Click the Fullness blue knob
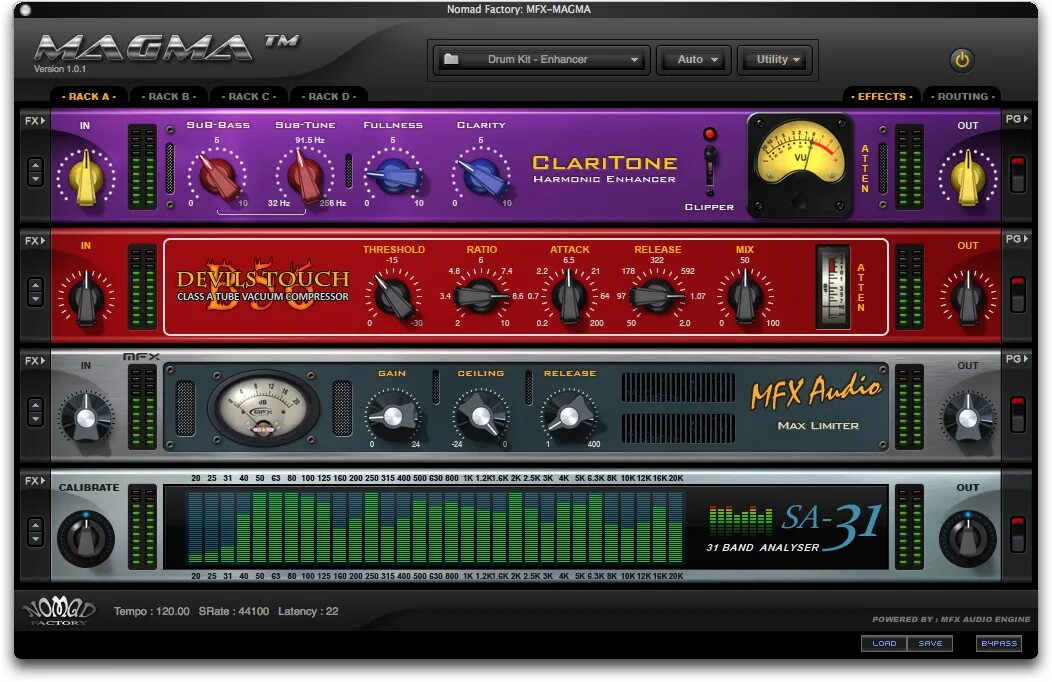1052x682 pixels. [x=393, y=176]
